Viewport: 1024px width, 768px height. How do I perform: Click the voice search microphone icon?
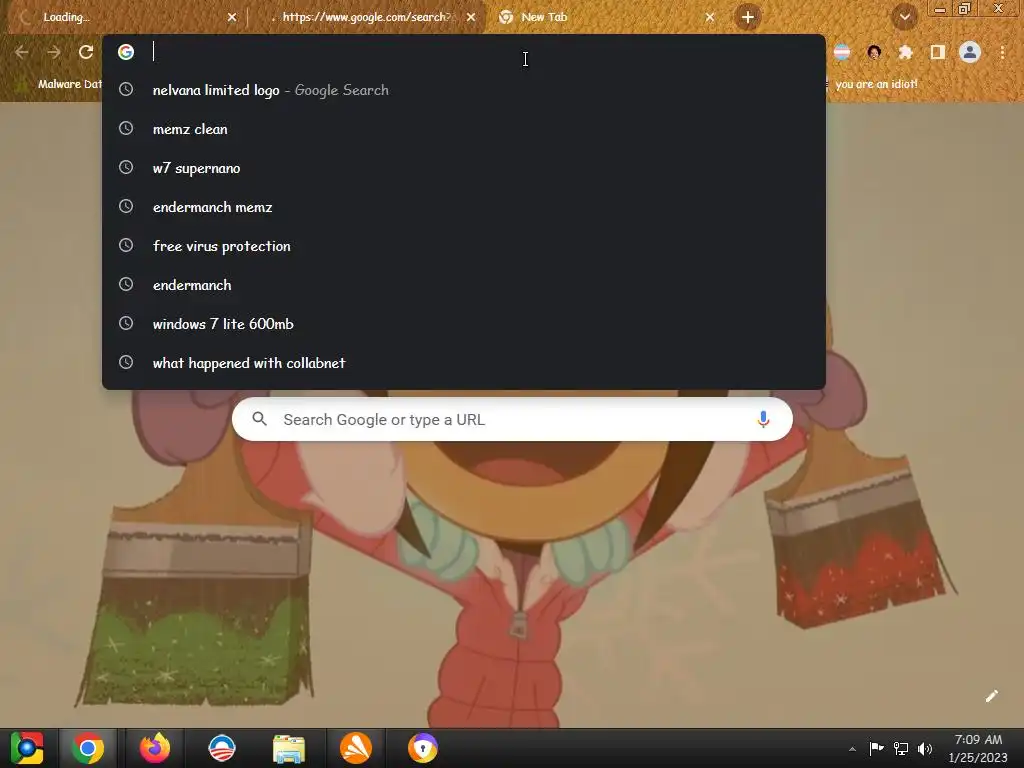pos(763,419)
